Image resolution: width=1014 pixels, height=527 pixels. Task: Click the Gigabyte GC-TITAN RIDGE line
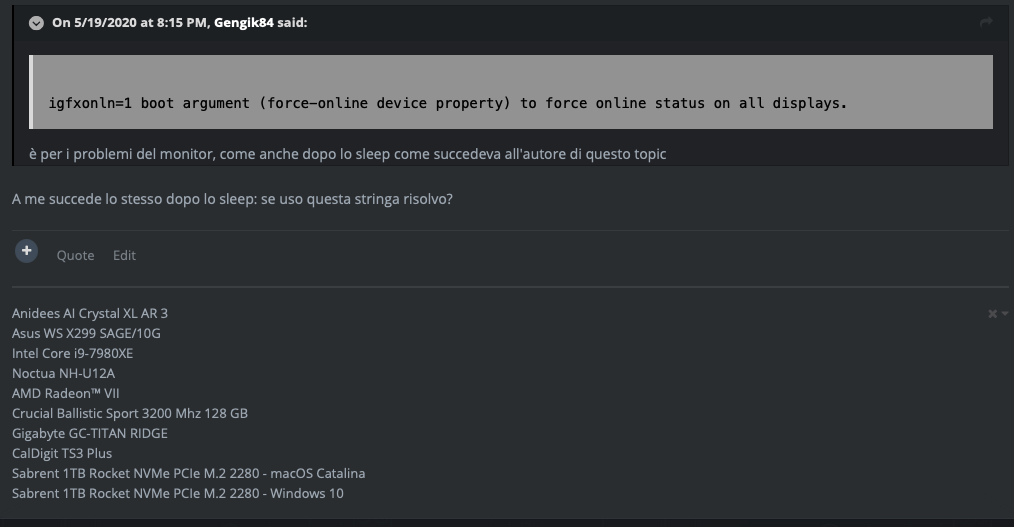pyautogui.click(x=90, y=433)
